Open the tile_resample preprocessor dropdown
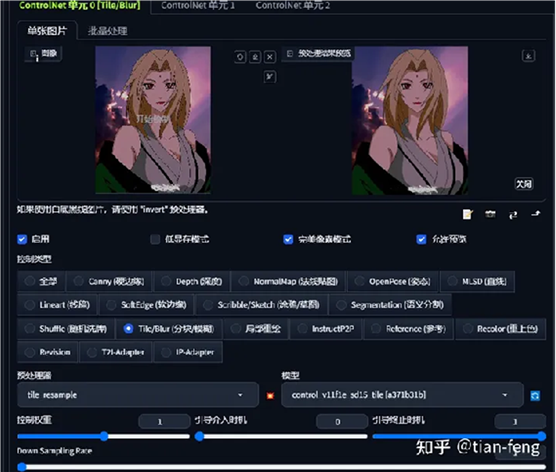Screen dimensions: 556x472 pos(138,395)
